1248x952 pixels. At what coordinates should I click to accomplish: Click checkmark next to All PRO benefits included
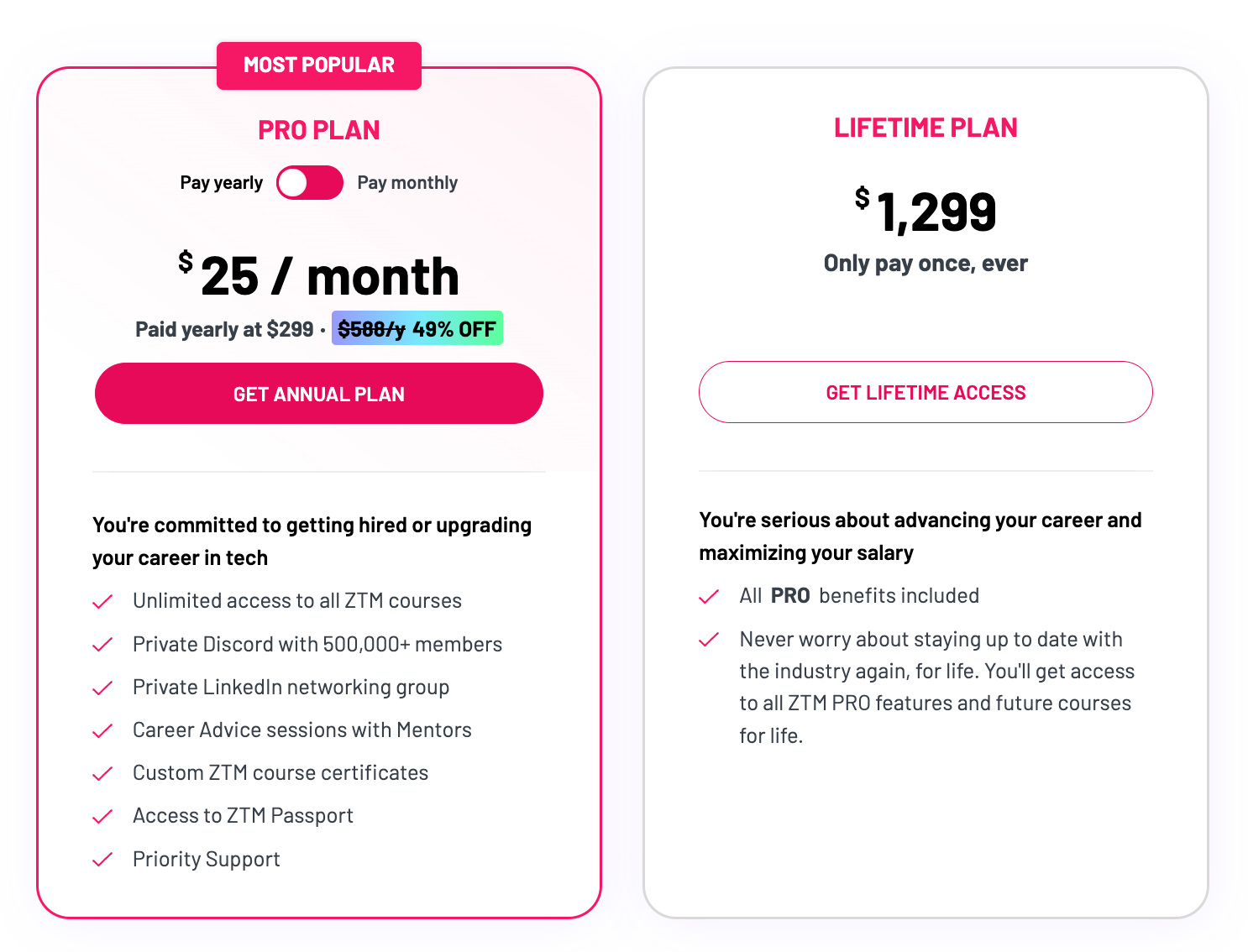click(709, 597)
